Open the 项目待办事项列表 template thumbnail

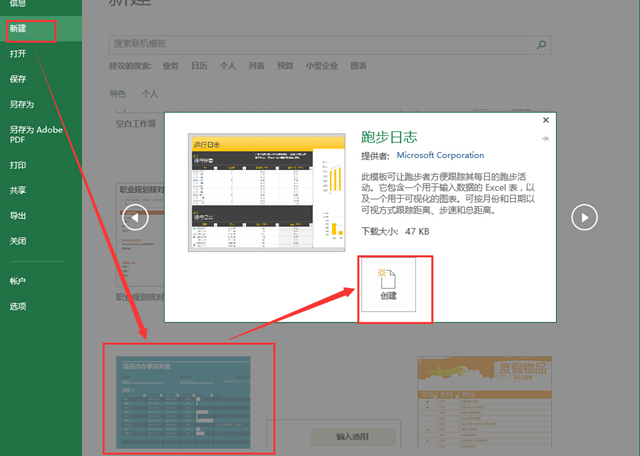tap(183, 403)
